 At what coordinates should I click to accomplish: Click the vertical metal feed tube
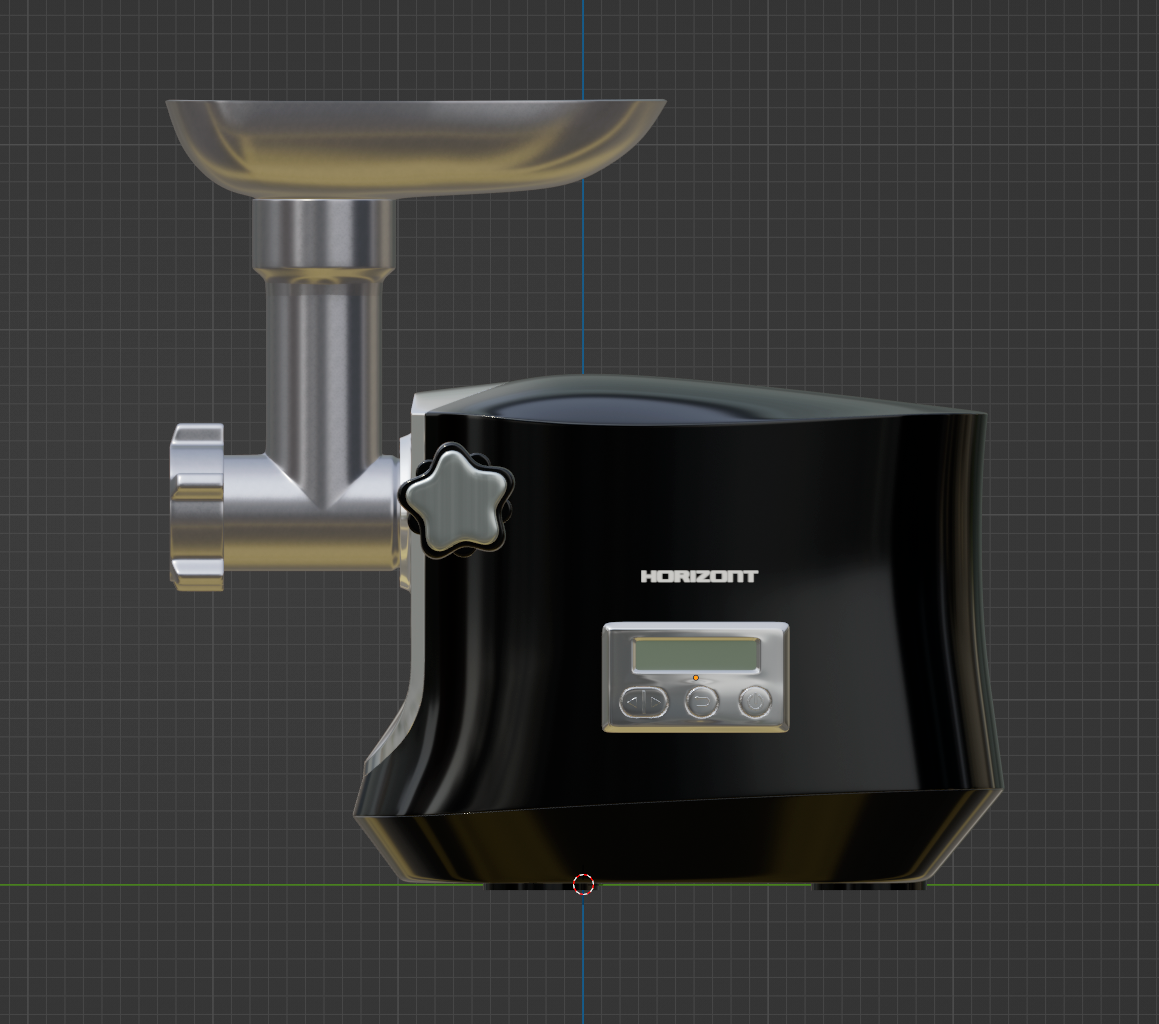coord(323,370)
